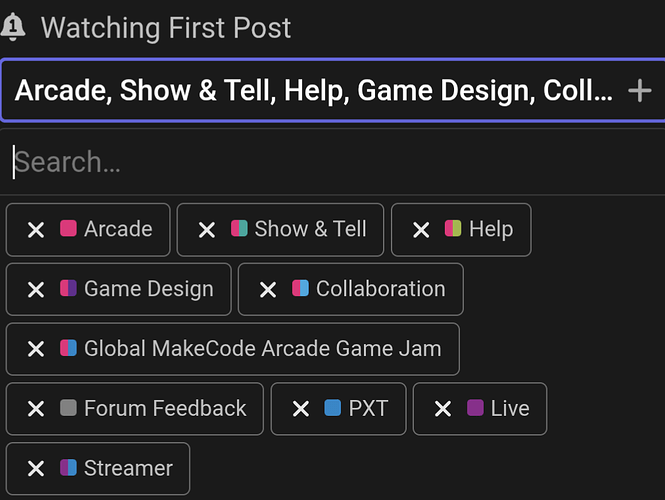Remove Show & Tell using its X icon
The height and width of the screenshot is (500, 665).
207,230
